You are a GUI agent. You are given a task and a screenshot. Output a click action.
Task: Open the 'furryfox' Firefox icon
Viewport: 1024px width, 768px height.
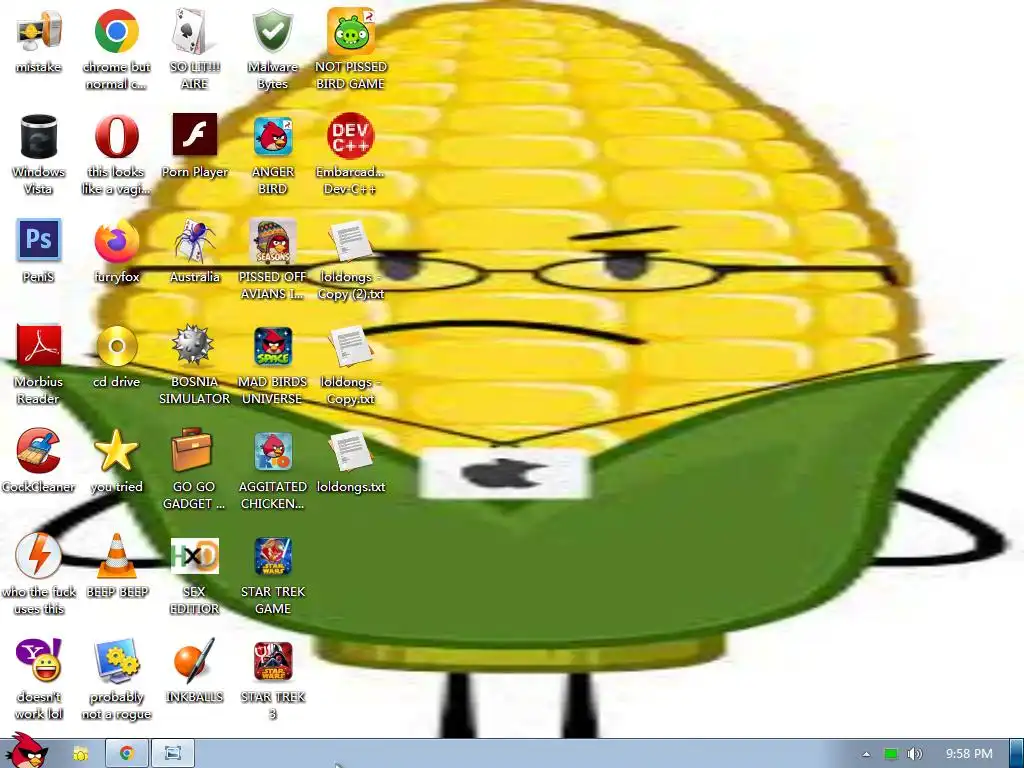pyautogui.click(x=116, y=241)
